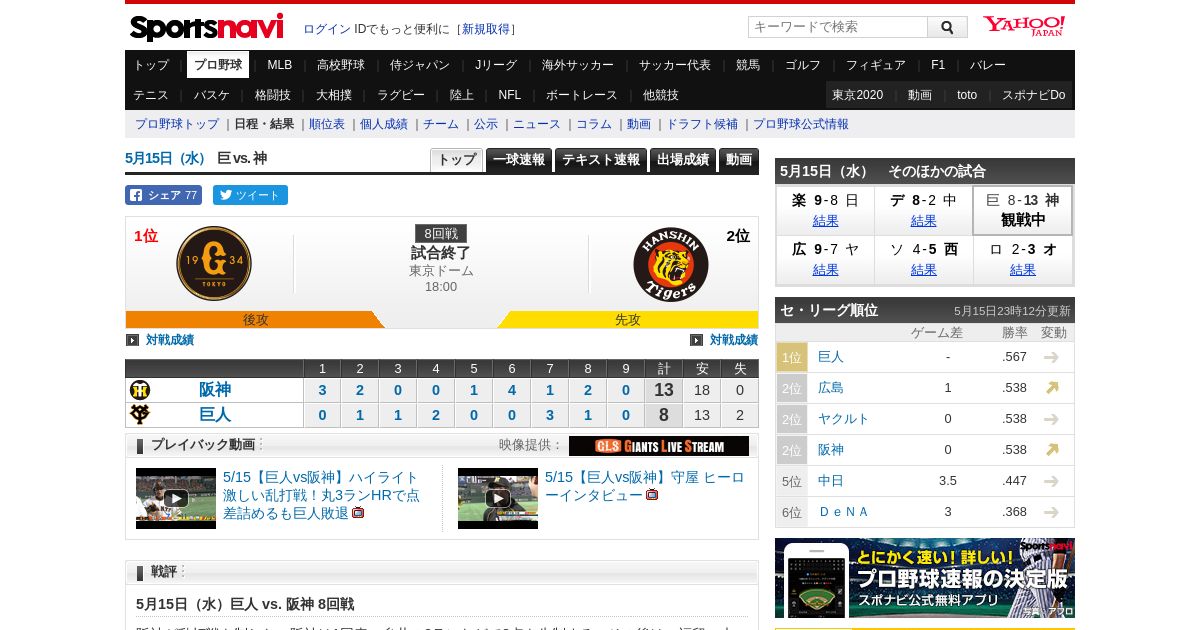The width and height of the screenshot is (1200, 630).
Task: Open the 高校野球 nav item
Action: (x=341, y=65)
